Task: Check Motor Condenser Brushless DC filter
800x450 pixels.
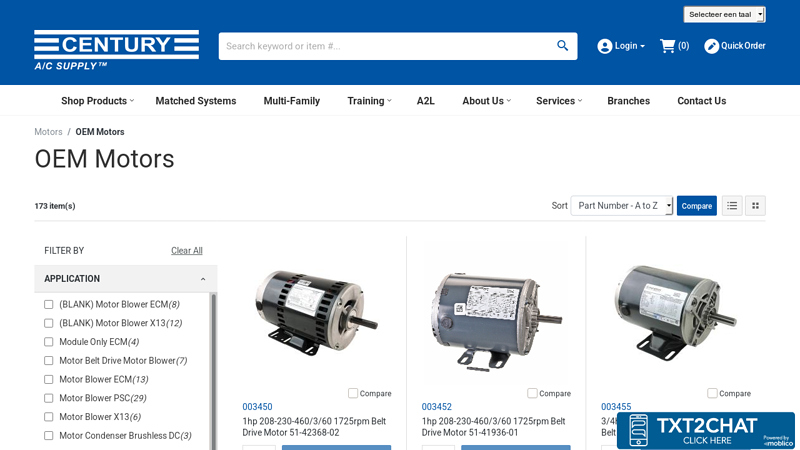Action: coord(48,436)
